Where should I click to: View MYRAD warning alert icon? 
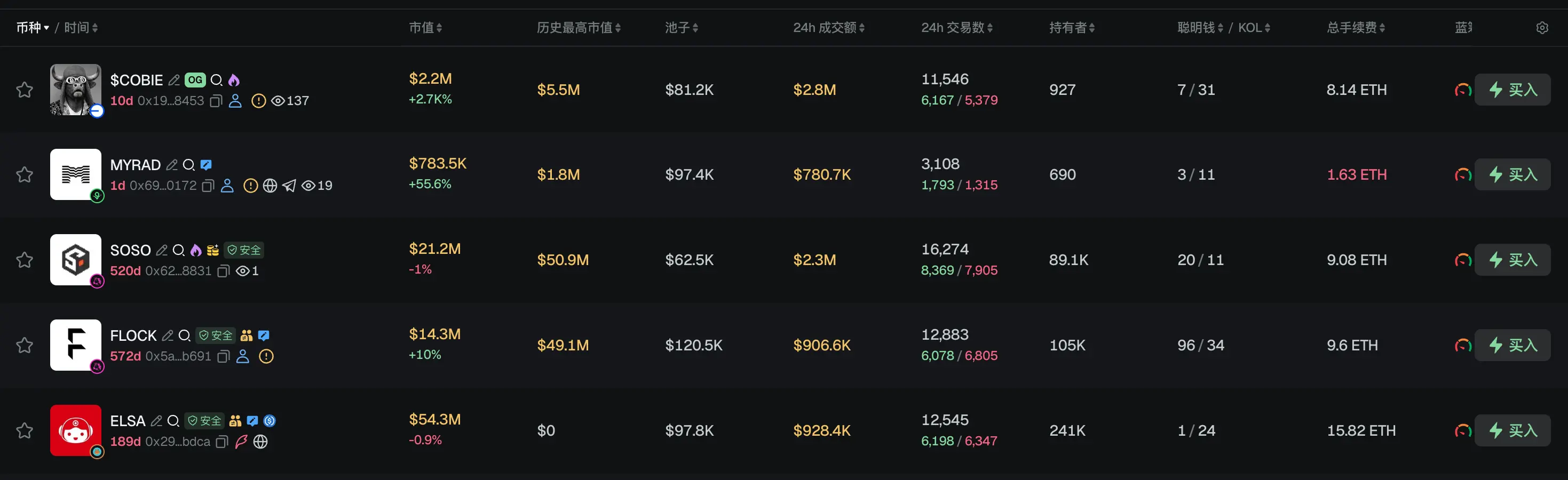pos(251,186)
